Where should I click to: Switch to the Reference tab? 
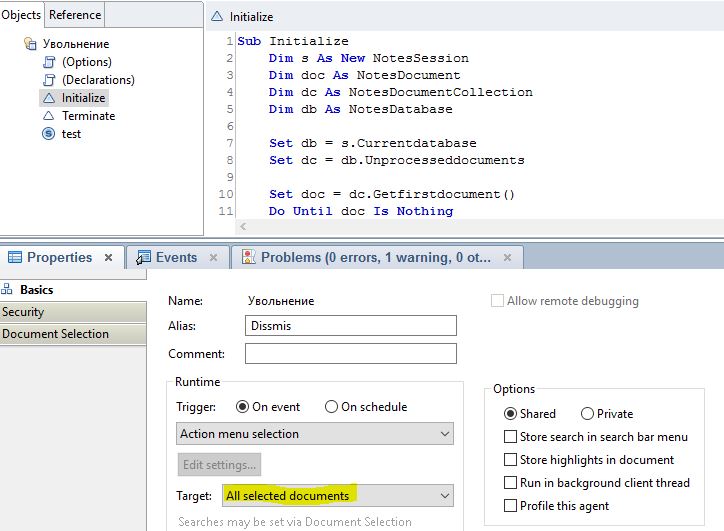[75, 15]
